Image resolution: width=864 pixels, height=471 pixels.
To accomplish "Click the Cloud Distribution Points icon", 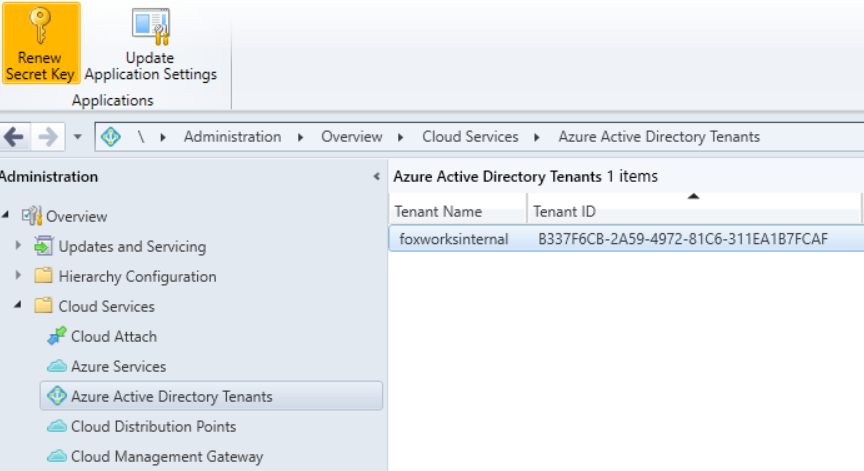I will tap(57, 426).
